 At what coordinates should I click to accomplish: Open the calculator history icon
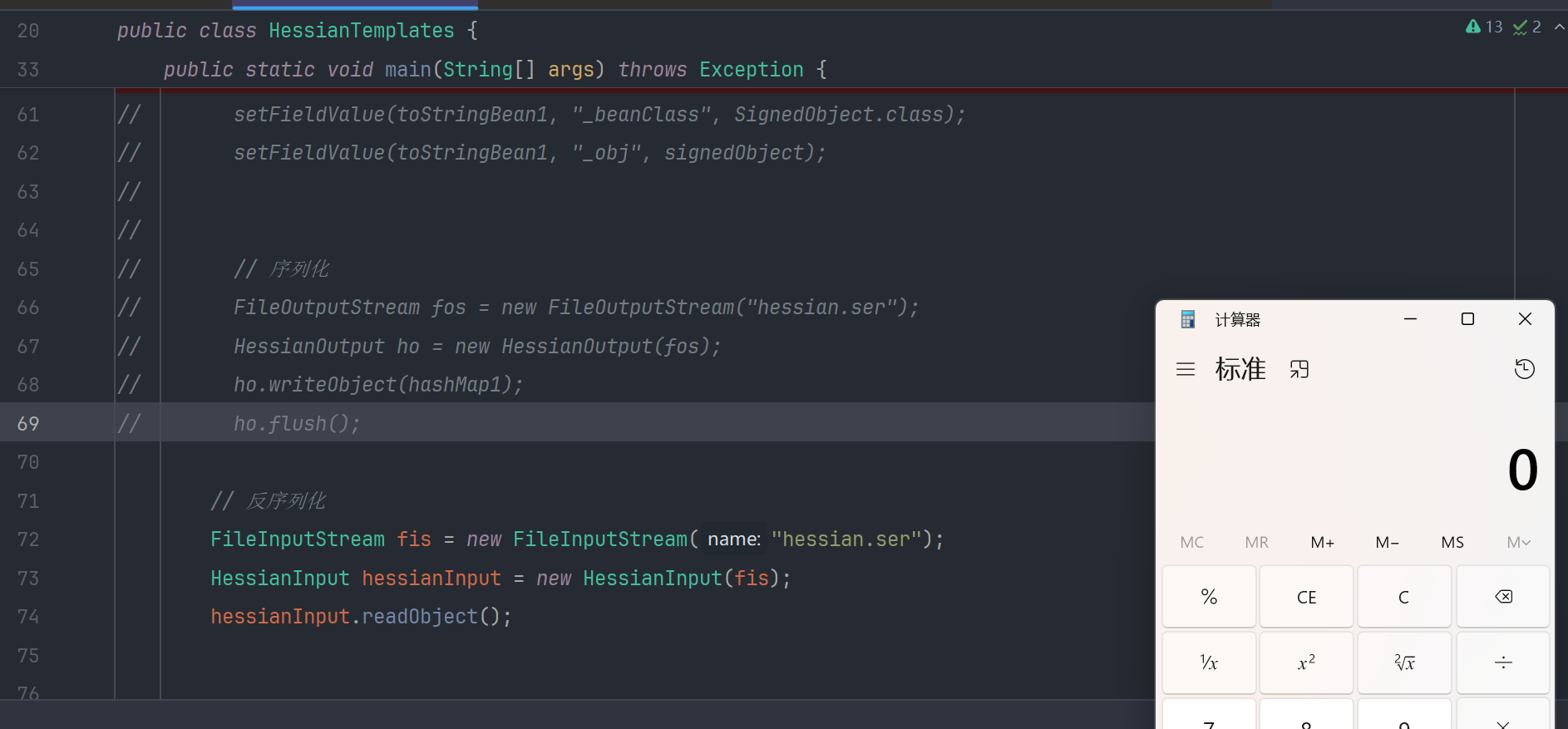1524,369
